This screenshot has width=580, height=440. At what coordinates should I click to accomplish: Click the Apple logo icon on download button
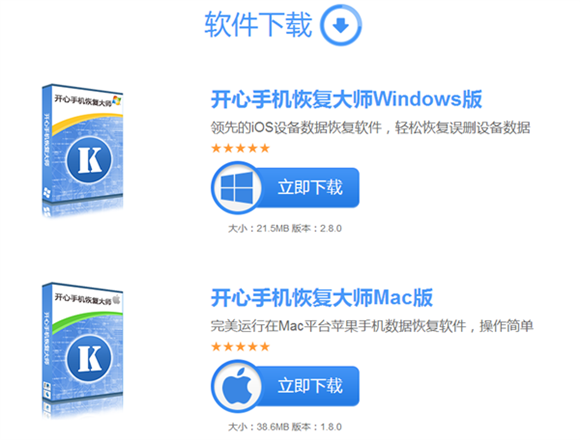(x=237, y=386)
